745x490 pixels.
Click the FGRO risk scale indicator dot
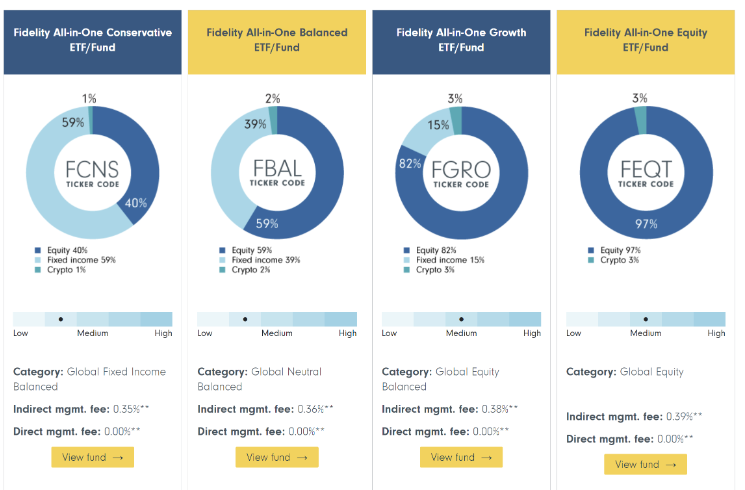point(461,319)
